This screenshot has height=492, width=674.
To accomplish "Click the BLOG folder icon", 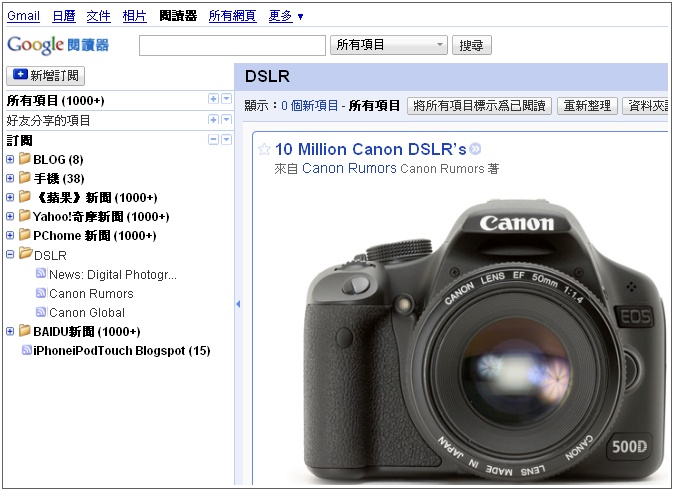I will [25, 159].
